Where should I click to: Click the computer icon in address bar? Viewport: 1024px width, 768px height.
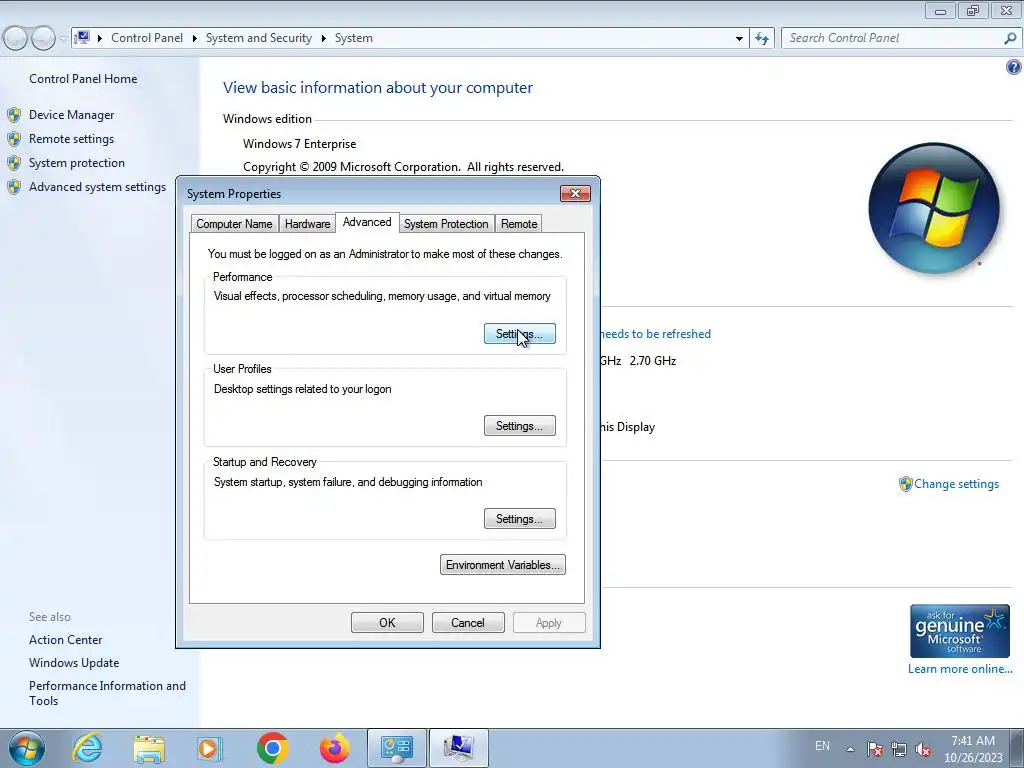click(x=82, y=38)
